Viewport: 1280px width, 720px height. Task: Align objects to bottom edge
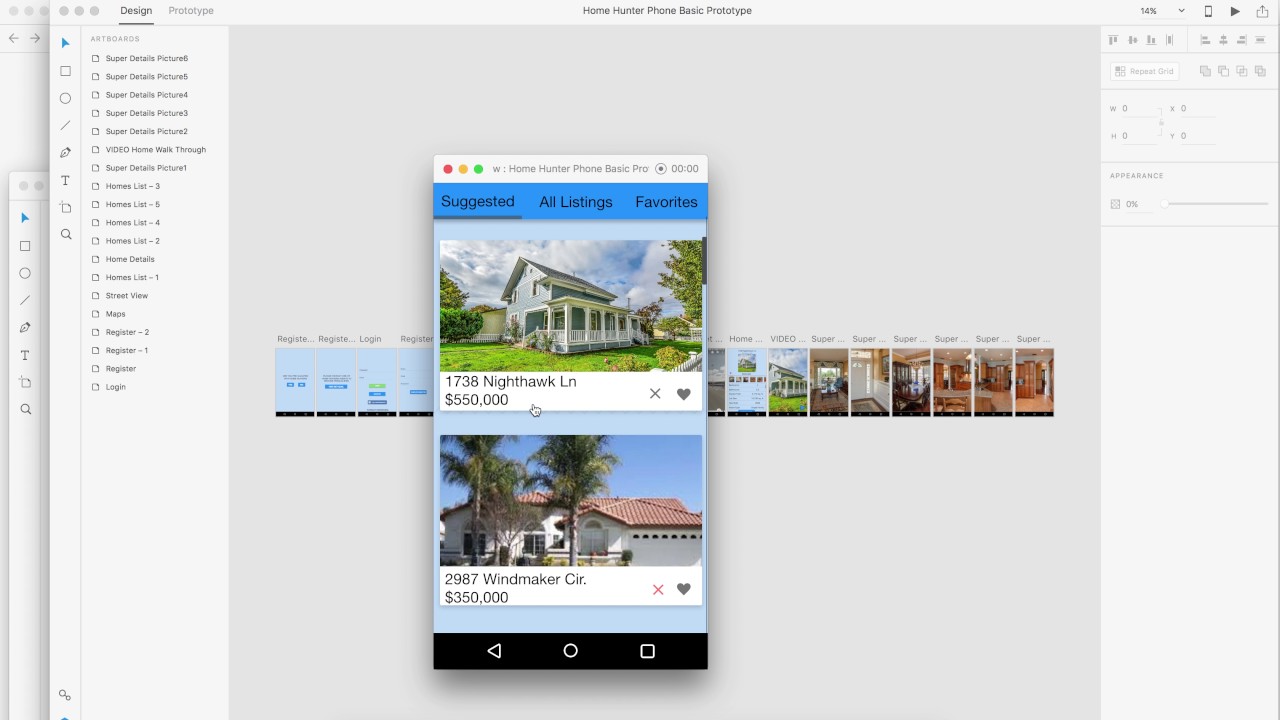[x=1151, y=40]
